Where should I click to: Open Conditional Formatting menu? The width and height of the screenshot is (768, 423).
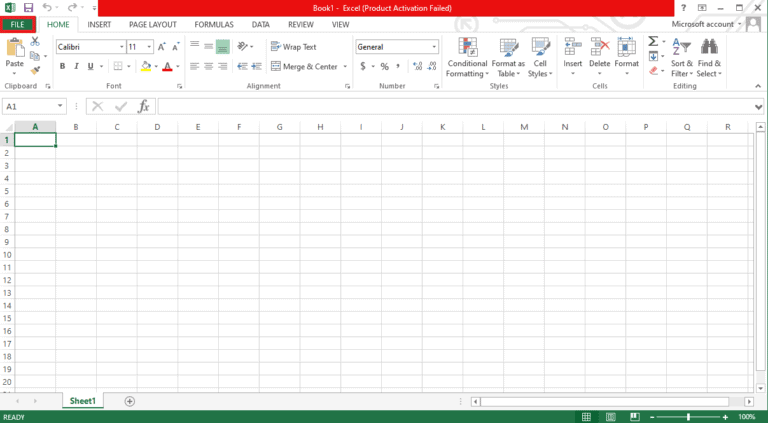click(467, 57)
